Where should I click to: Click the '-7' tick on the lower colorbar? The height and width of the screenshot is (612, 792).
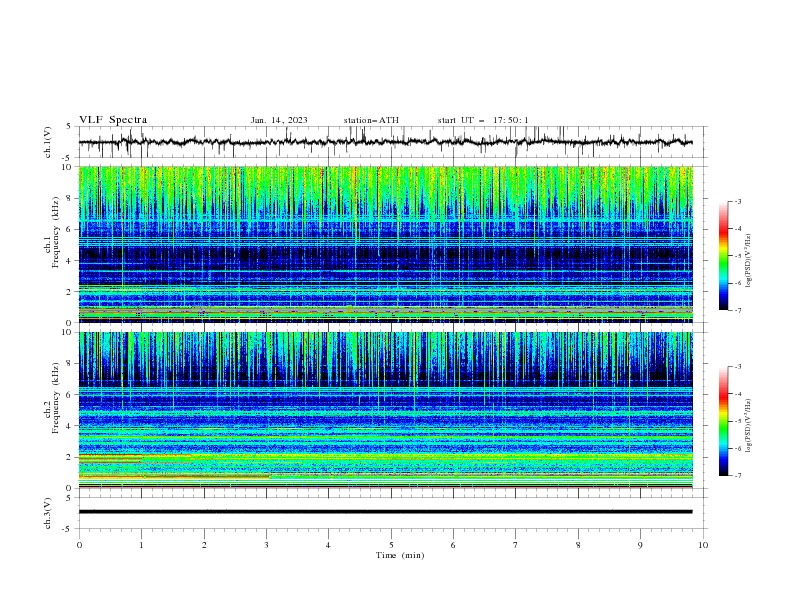[737, 476]
